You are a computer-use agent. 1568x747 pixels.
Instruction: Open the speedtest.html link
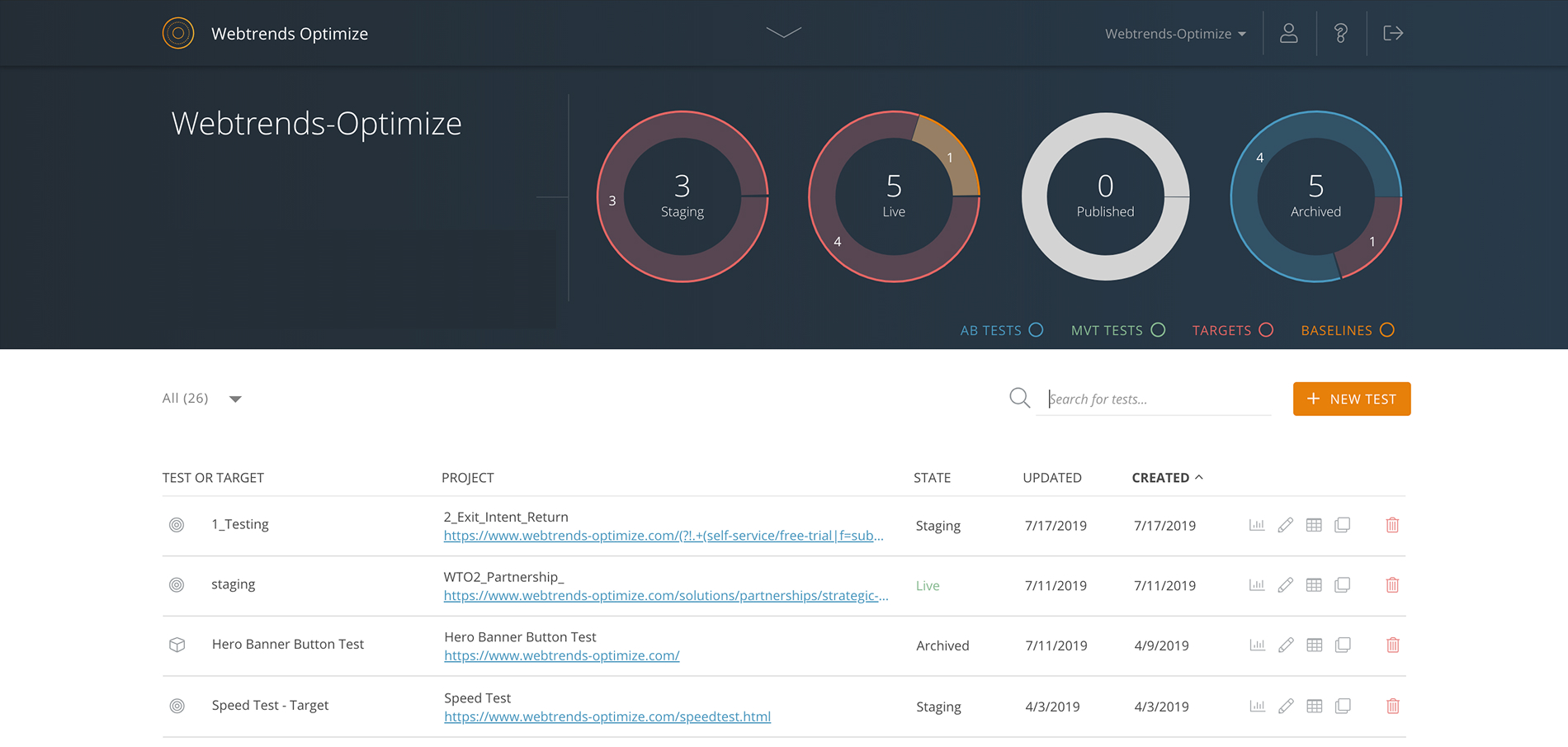[607, 717]
